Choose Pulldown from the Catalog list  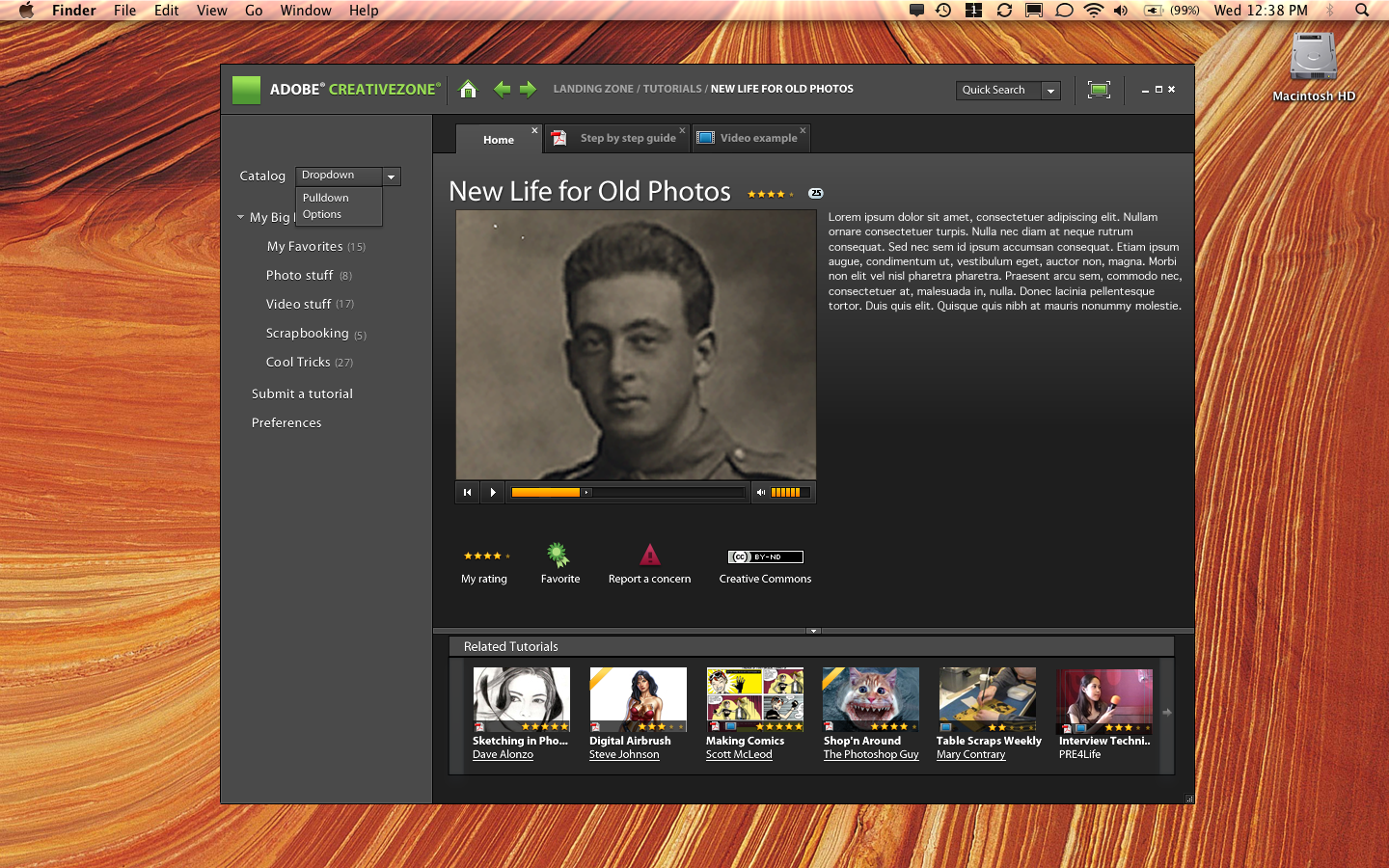pyautogui.click(x=326, y=198)
